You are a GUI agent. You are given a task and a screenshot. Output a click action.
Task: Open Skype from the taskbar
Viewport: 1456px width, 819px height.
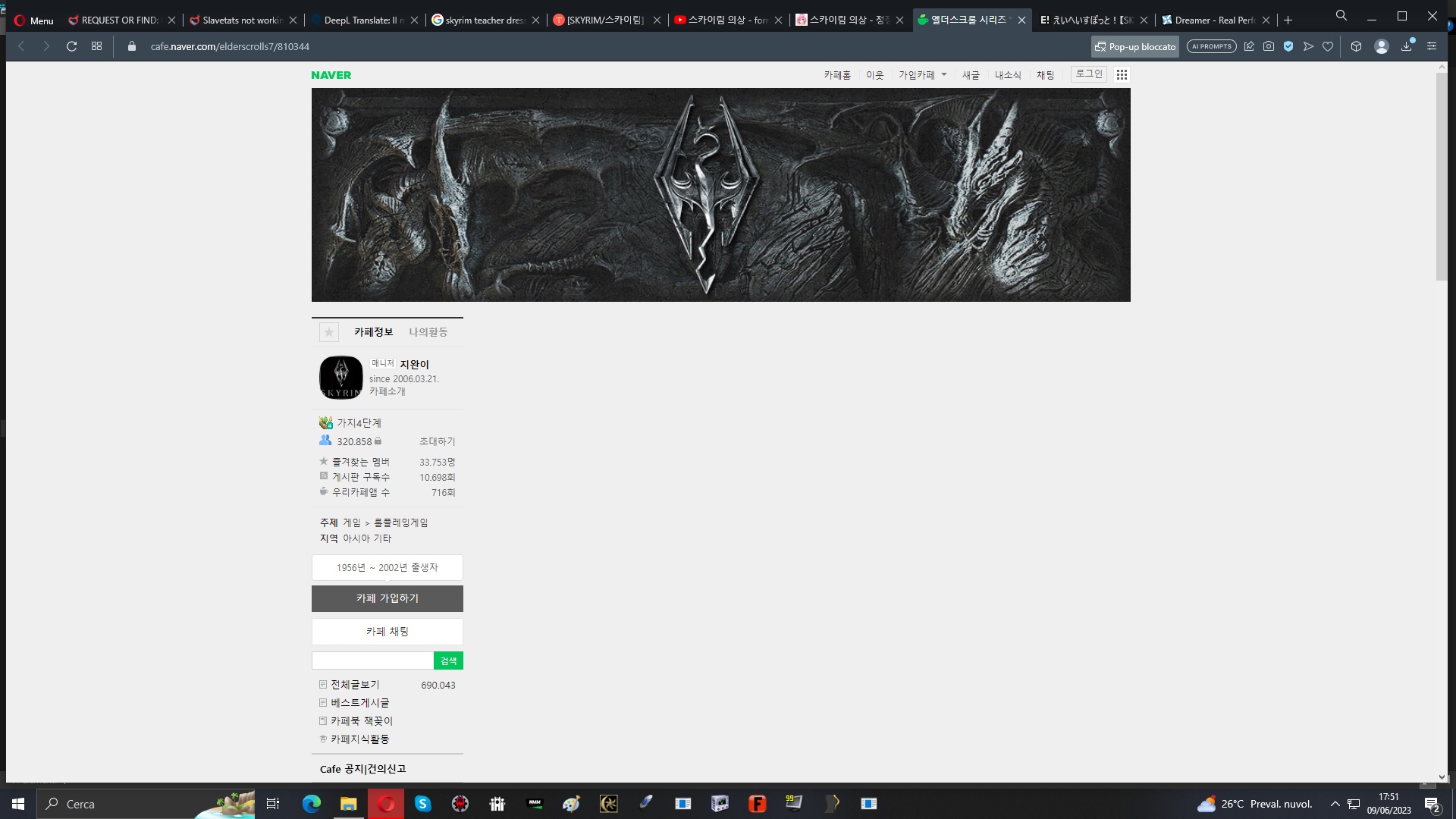(422, 804)
